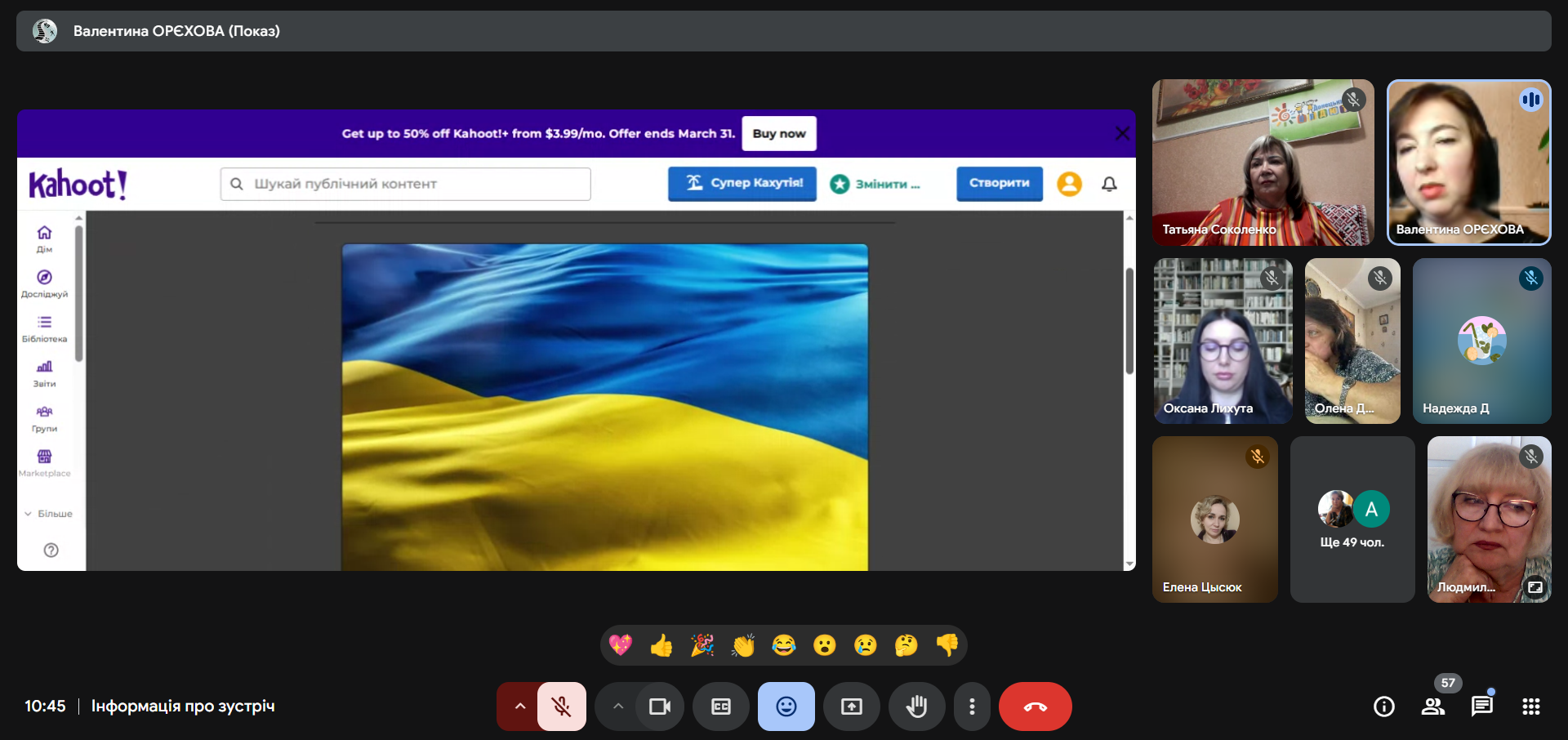This screenshot has width=1568, height=740.
Task: Click the Buy now button
Action: click(778, 134)
